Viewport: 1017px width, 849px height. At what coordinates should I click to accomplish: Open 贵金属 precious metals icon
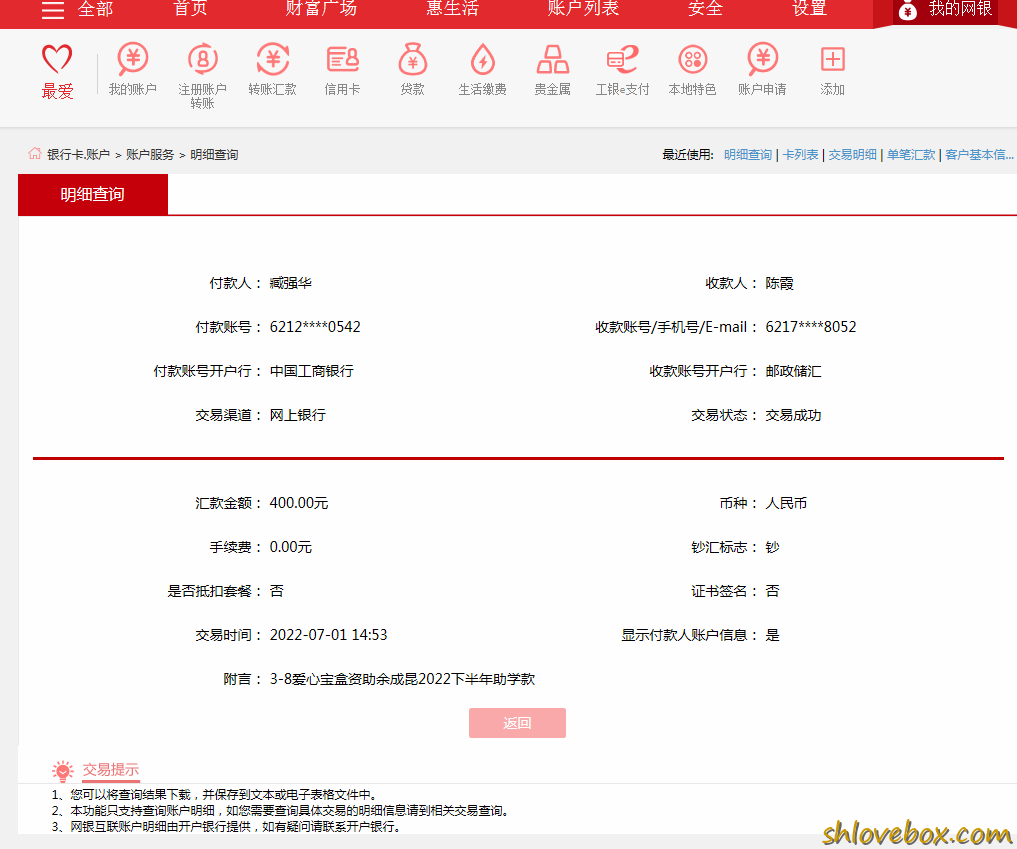[553, 59]
